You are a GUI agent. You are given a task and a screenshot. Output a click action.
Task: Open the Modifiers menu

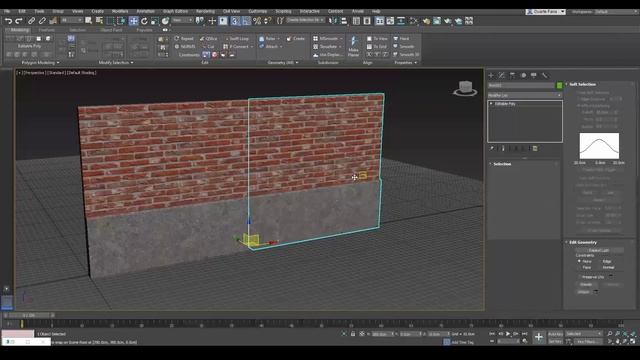pyautogui.click(x=120, y=11)
